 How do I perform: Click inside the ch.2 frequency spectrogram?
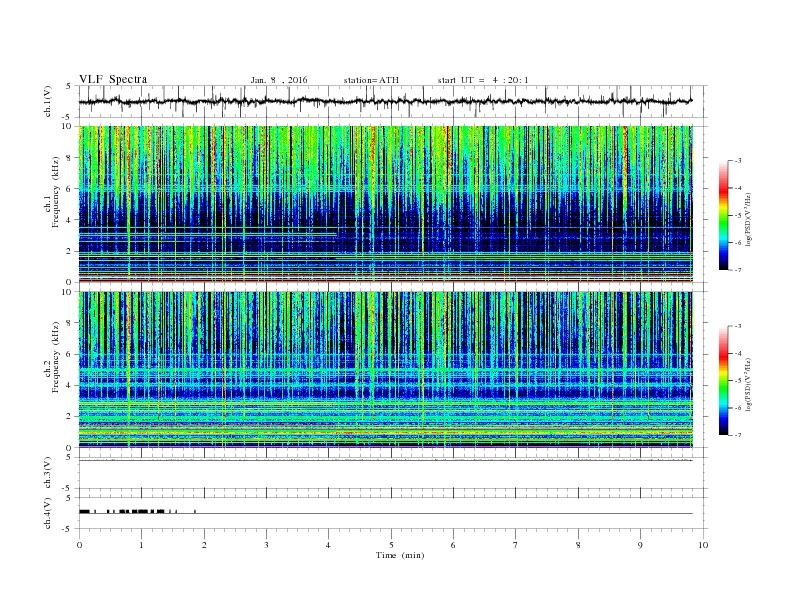point(386,370)
